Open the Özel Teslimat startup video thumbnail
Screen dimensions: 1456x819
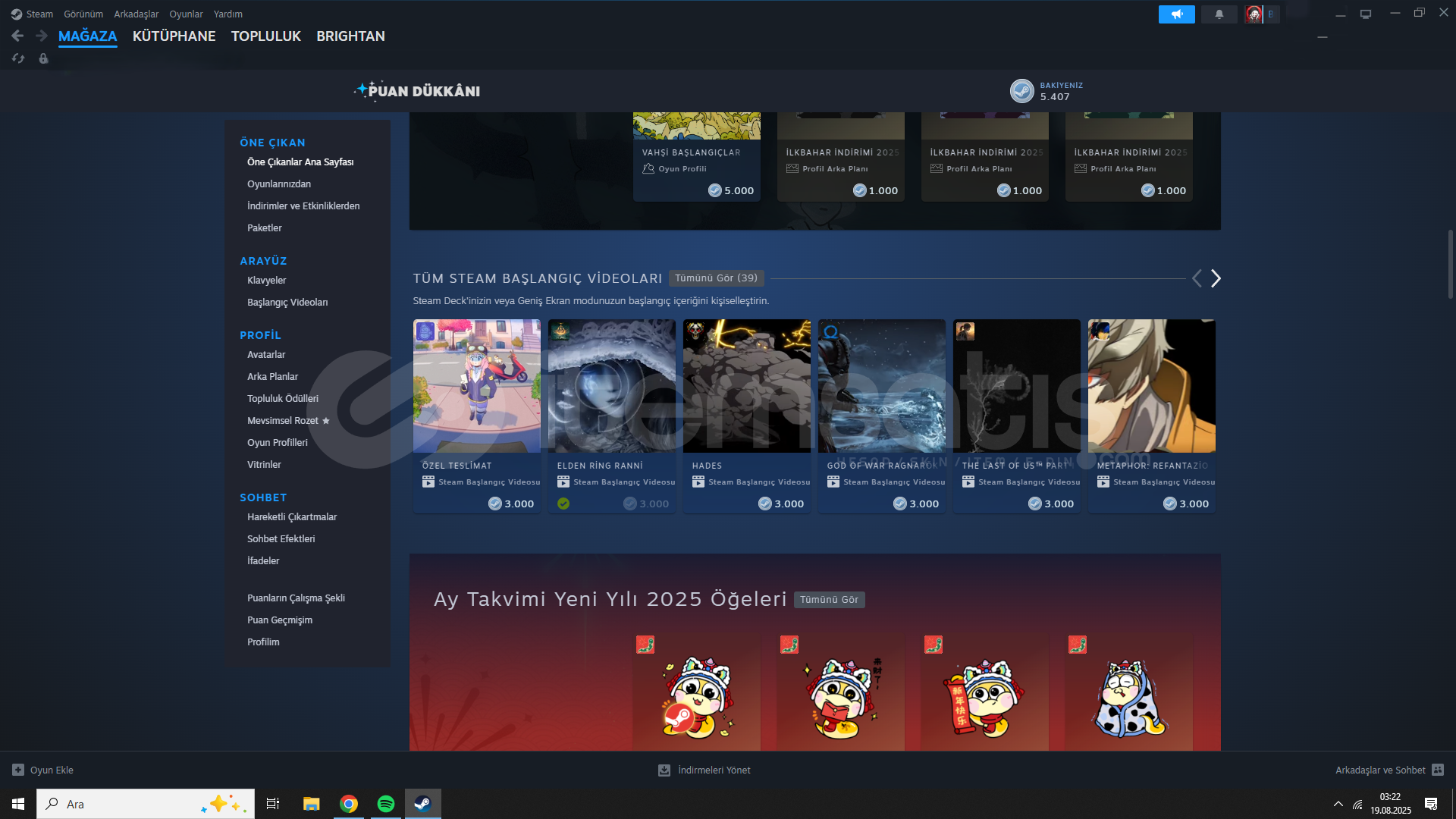(477, 386)
